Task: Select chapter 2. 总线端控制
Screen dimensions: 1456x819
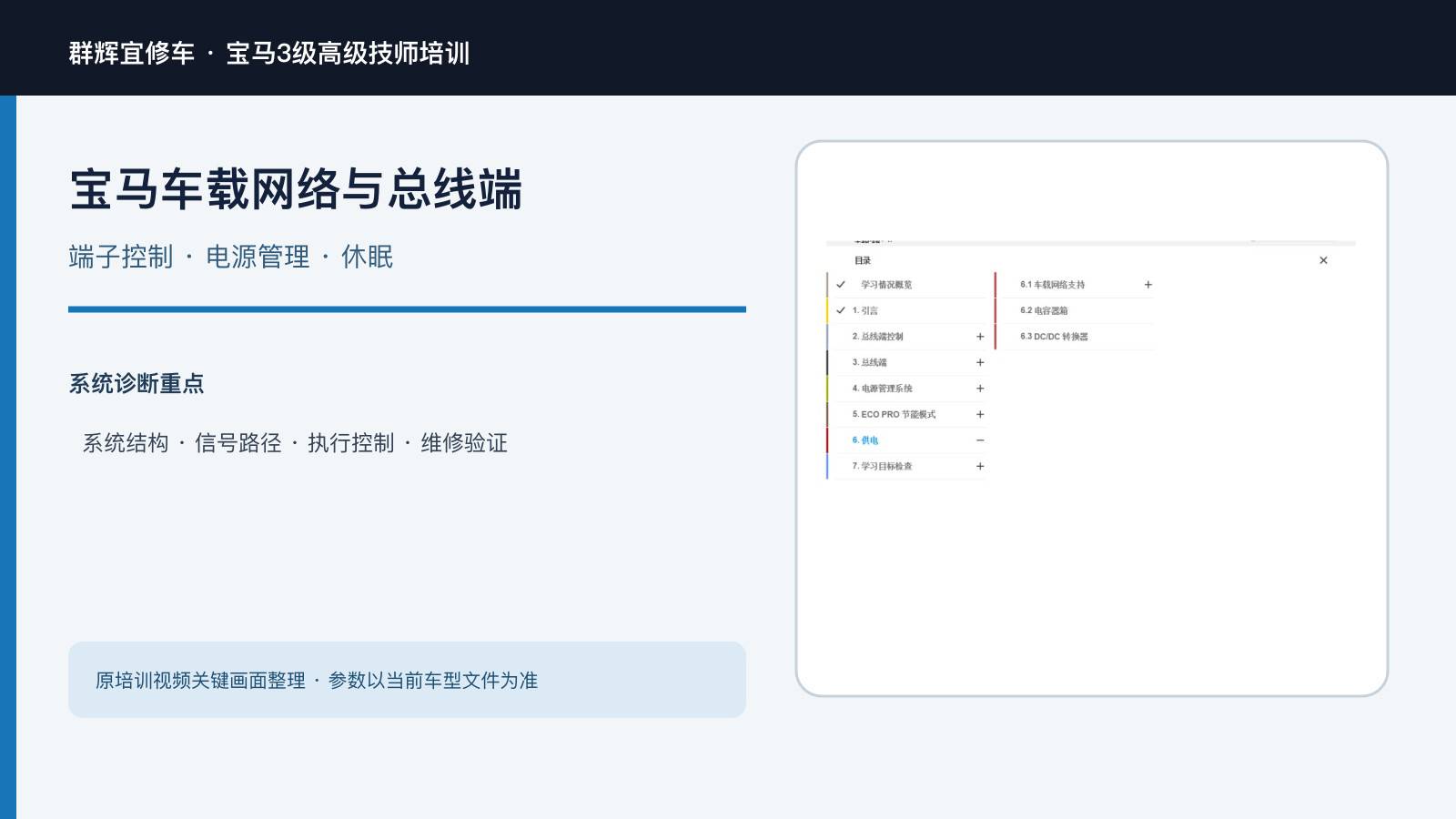Action: tap(877, 337)
